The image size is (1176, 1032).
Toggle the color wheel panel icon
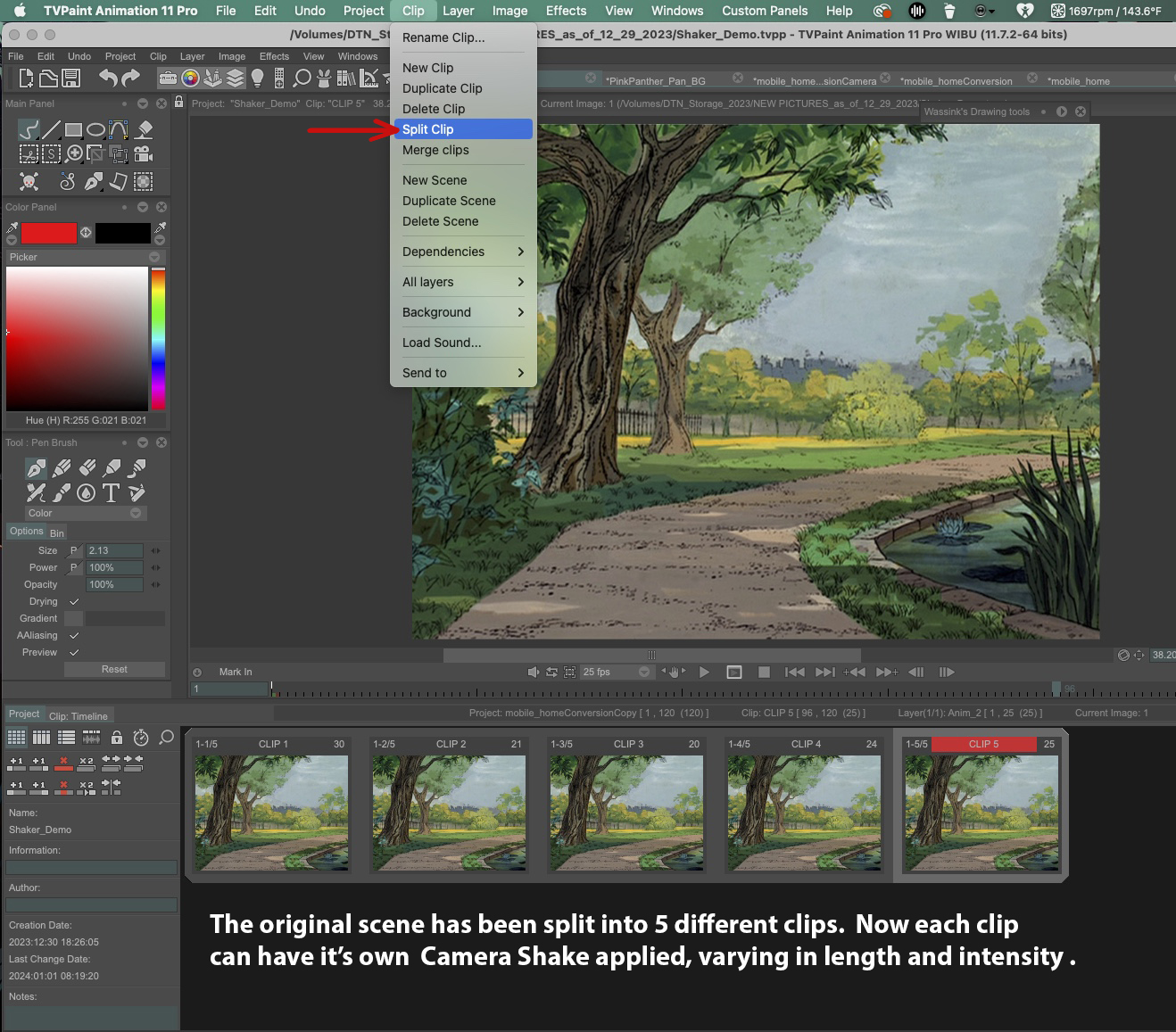coord(189,78)
